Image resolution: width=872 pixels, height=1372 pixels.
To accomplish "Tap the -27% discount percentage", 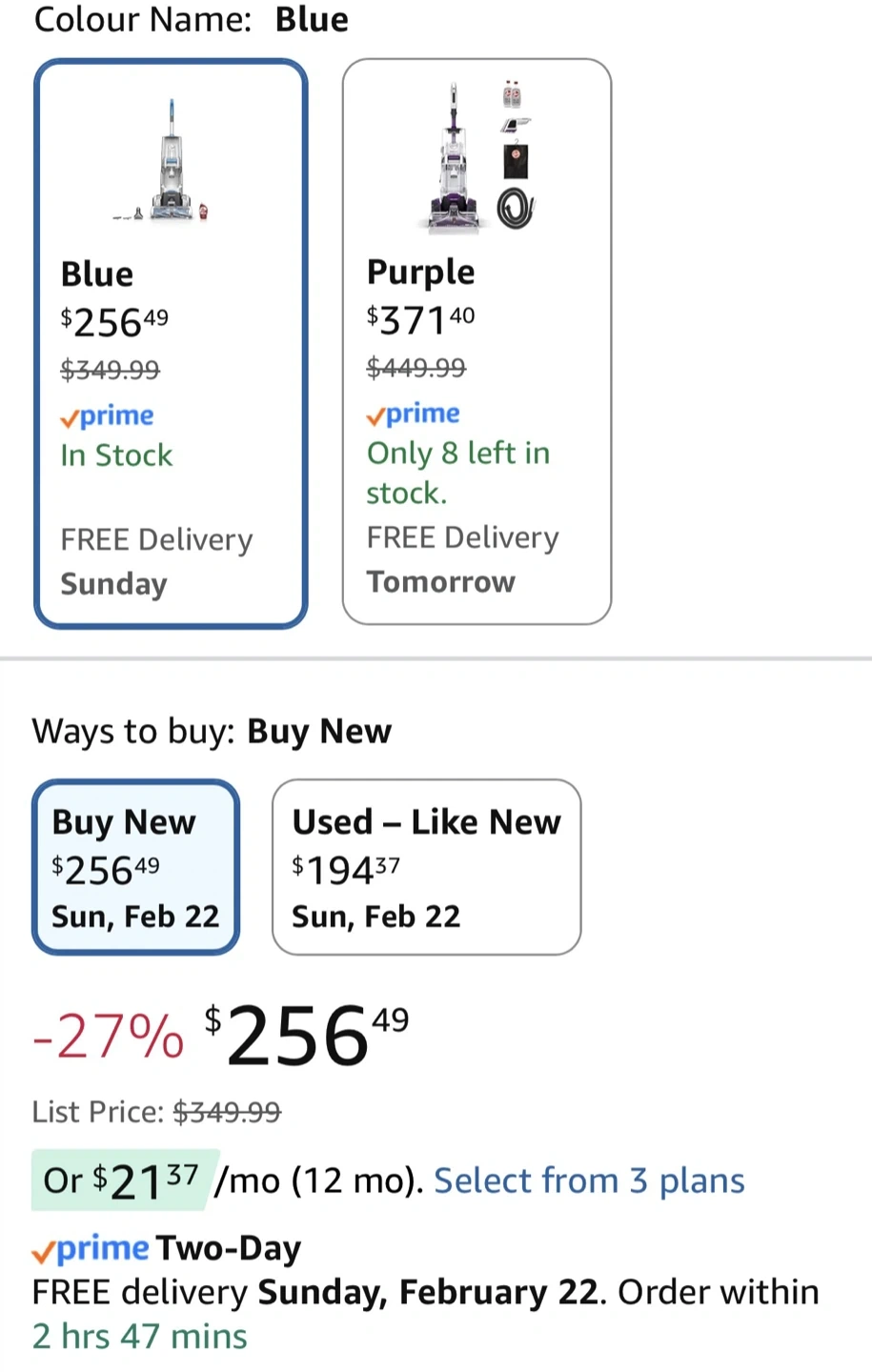I will pyautogui.click(x=108, y=1037).
